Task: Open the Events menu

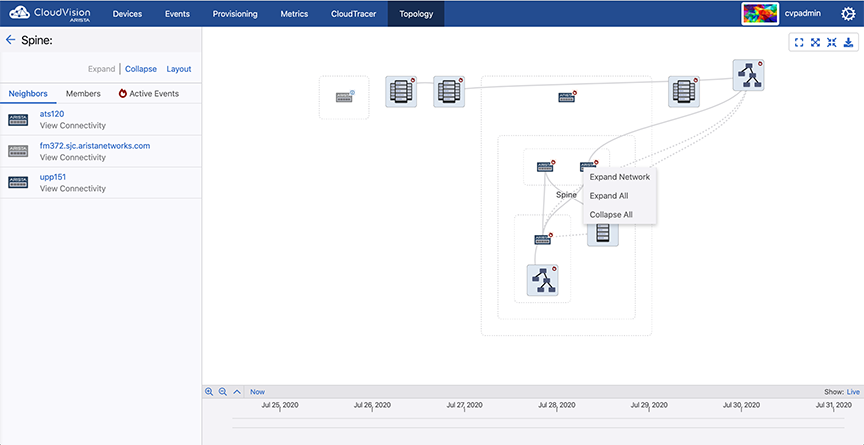Action: pyautogui.click(x=177, y=14)
